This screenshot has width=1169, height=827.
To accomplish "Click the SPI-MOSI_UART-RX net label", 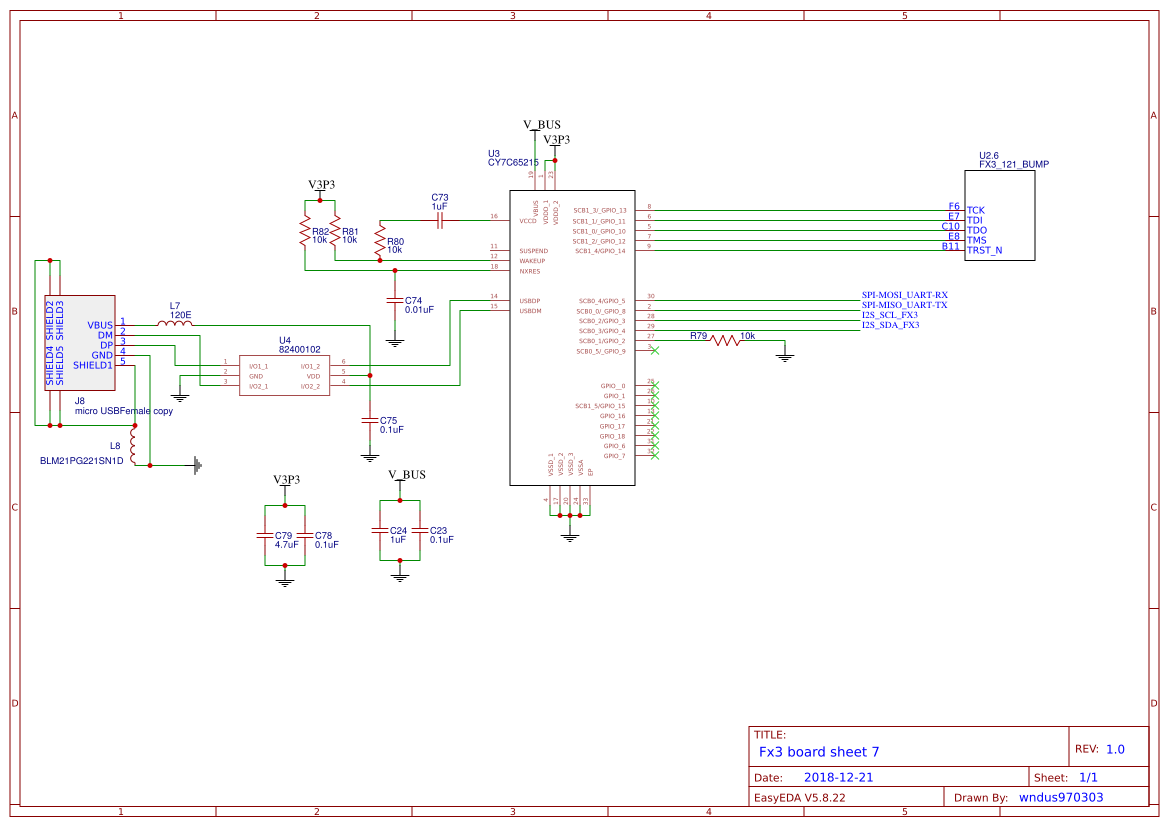I will click(905, 295).
